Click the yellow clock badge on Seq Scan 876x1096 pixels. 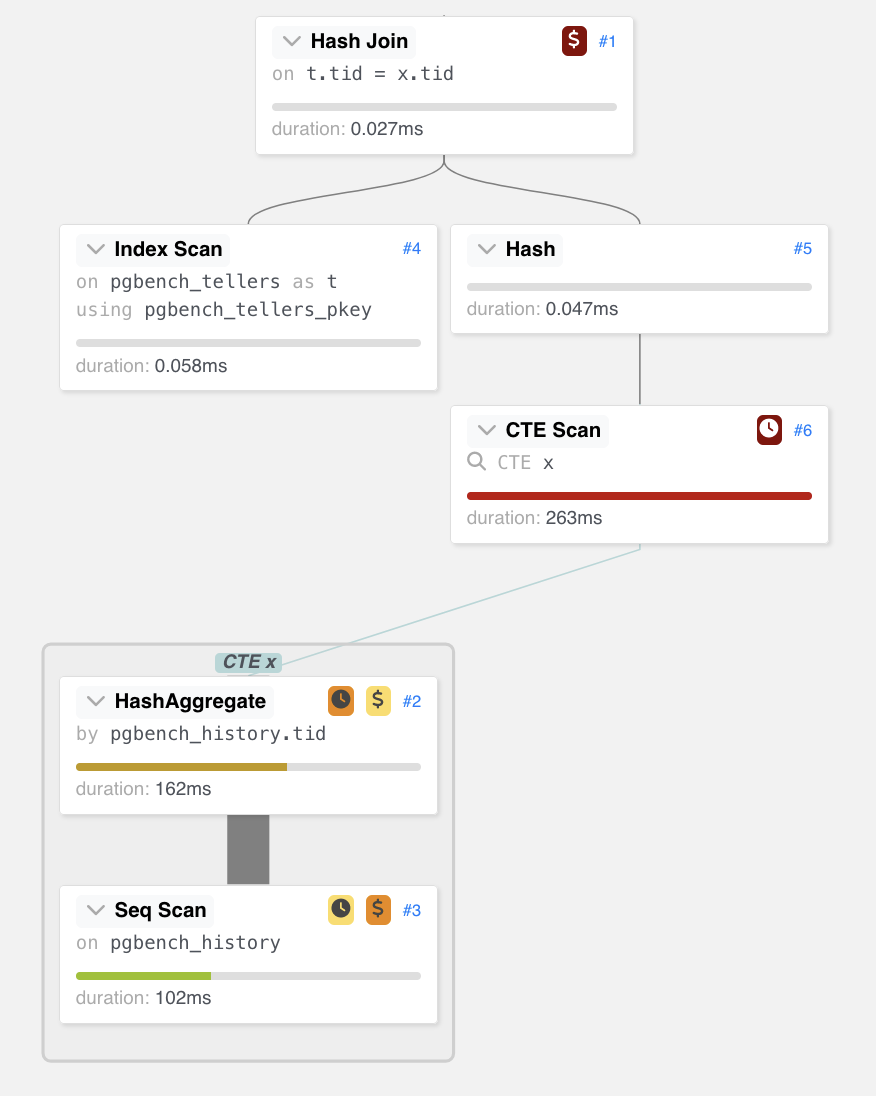(x=341, y=909)
